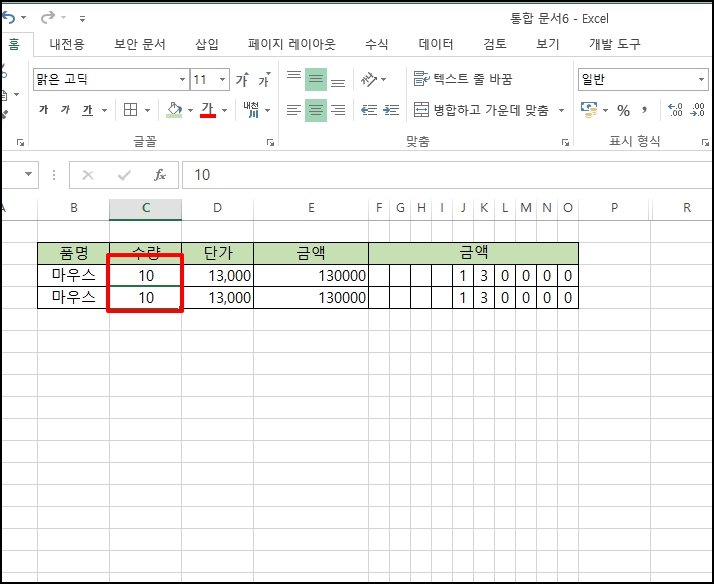This screenshot has width=714, height=584.
Task: Open underline style dropdown arrow
Action: click(x=104, y=110)
